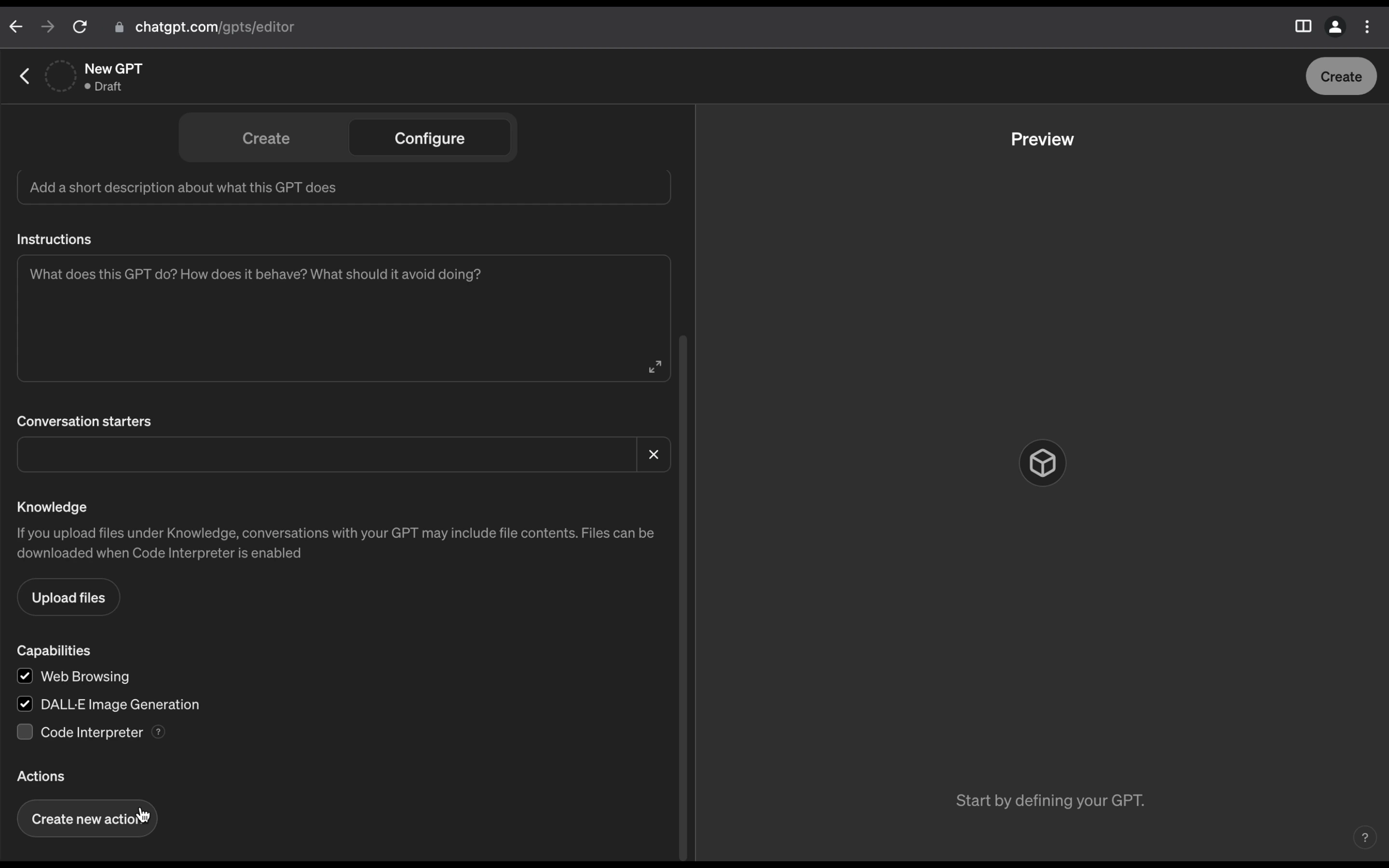
Task: Click the GPT avatar placeholder circle
Action: pos(60,76)
